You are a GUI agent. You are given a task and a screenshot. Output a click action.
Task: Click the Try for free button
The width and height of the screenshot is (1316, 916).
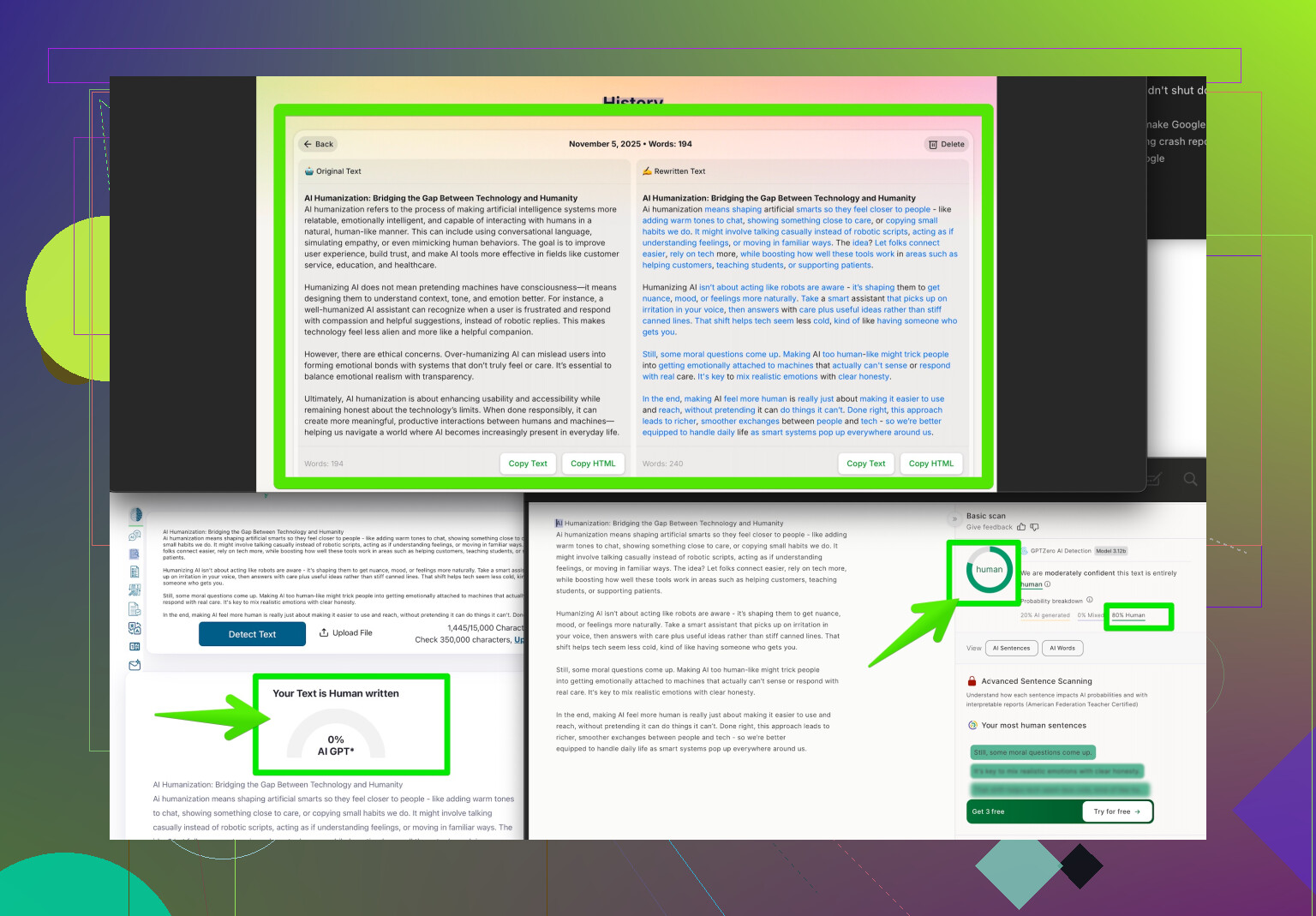[x=1116, y=811]
